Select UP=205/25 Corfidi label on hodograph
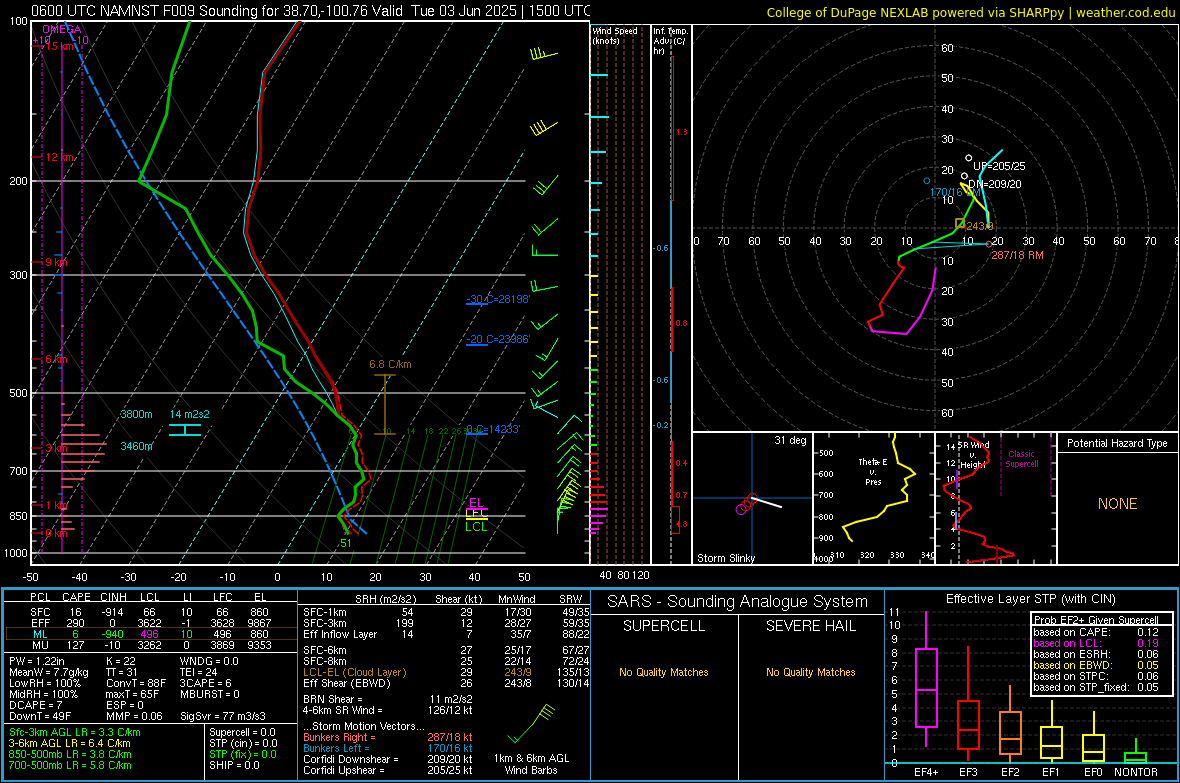This screenshot has width=1180, height=783. coord(999,166)
